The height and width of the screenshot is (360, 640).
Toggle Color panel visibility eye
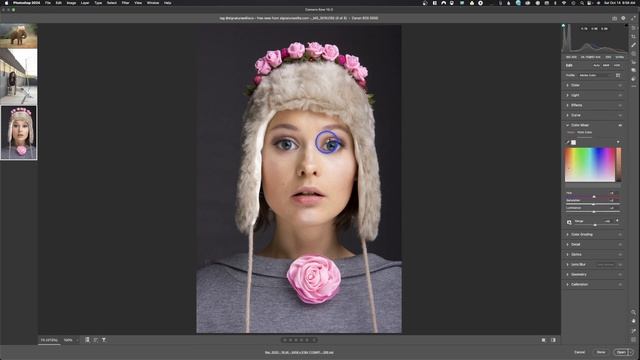pos(620,85)
